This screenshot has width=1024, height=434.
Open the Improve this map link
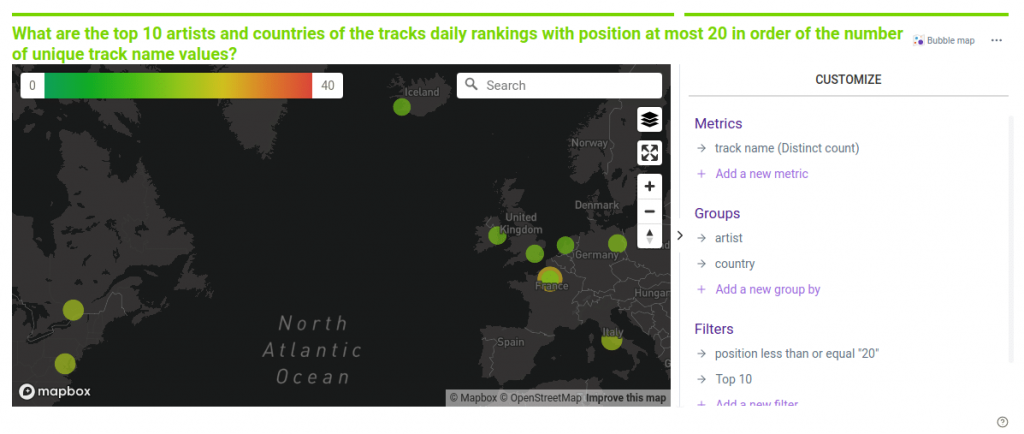point(626,398)
